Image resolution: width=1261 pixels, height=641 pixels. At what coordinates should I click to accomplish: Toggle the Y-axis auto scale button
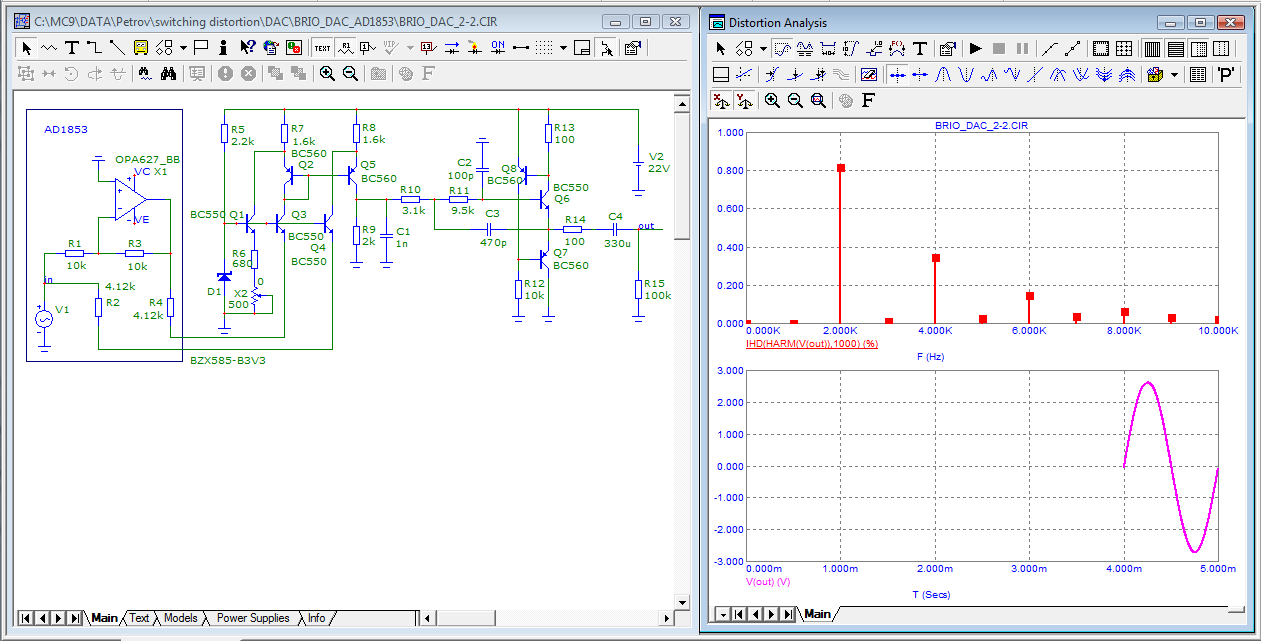click(x=743, y=100)
